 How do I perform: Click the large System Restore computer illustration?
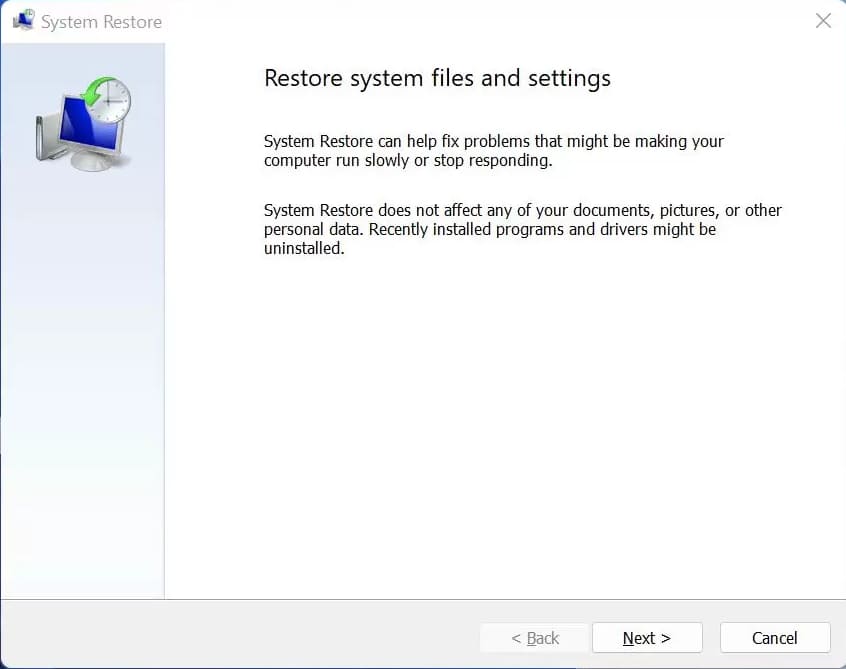pyautogui.click(x=84, y=122)
